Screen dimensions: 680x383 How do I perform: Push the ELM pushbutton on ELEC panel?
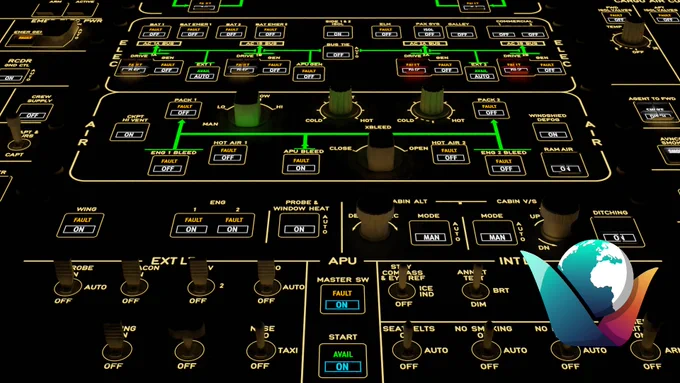386,32
